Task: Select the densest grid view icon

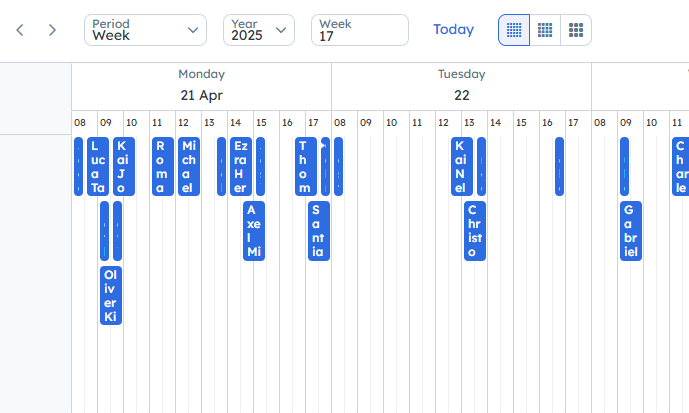Action: click(x=514, y=30)
